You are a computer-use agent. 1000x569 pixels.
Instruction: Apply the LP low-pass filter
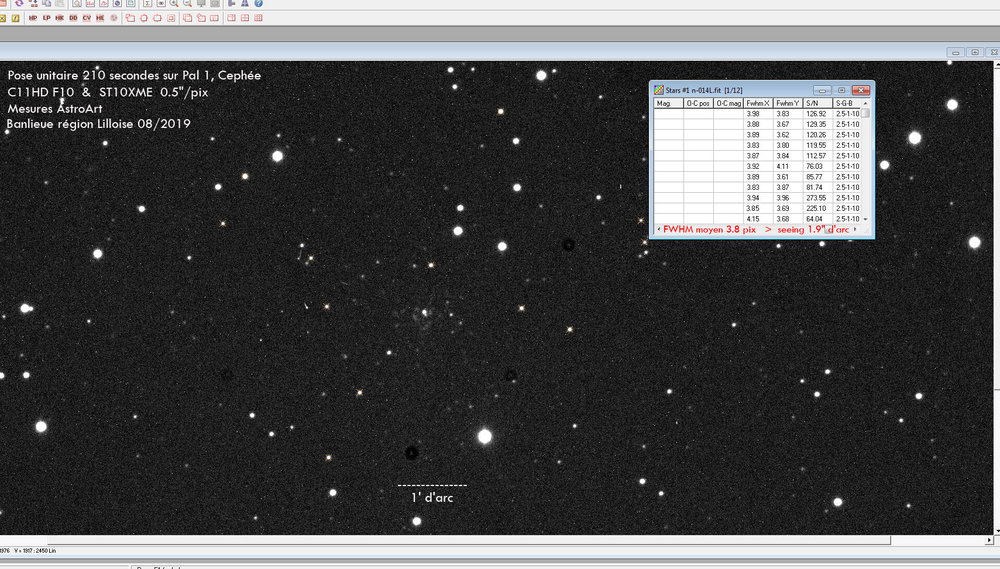(x=47, y=18)
